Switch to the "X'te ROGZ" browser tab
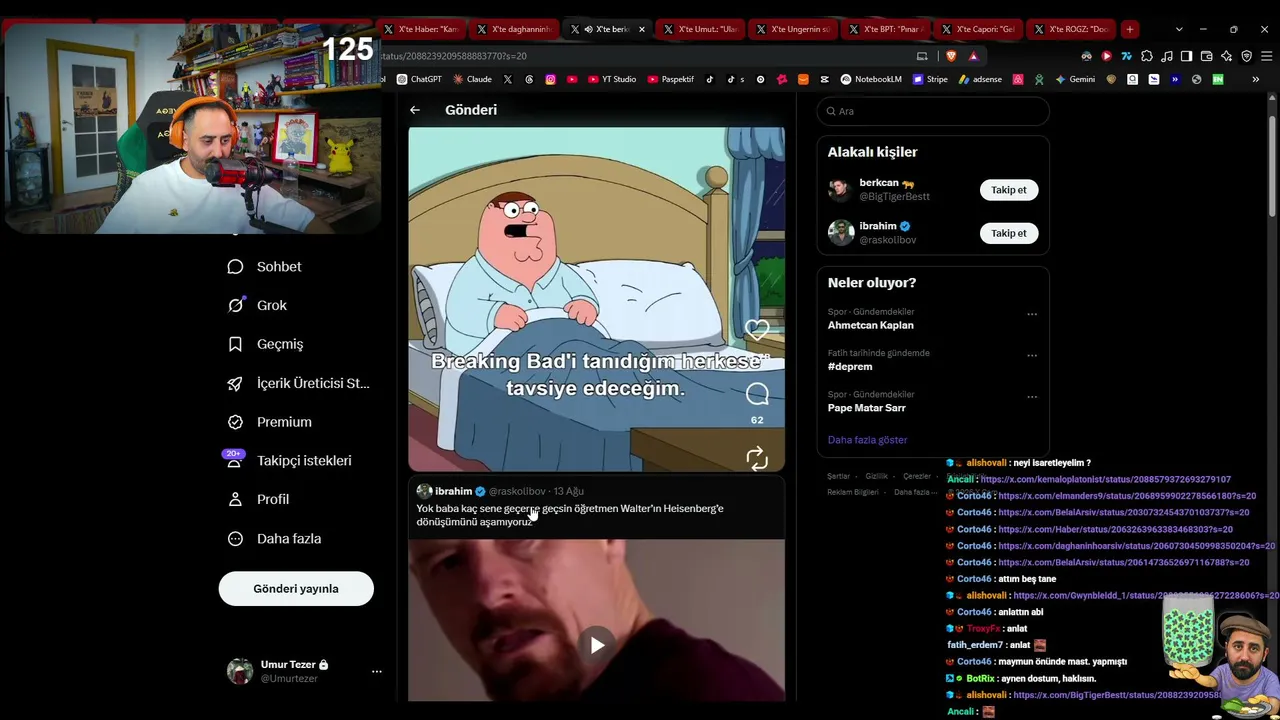Image resolution: width=1280 pixels, height=720 pixels. pos(1072,29)
